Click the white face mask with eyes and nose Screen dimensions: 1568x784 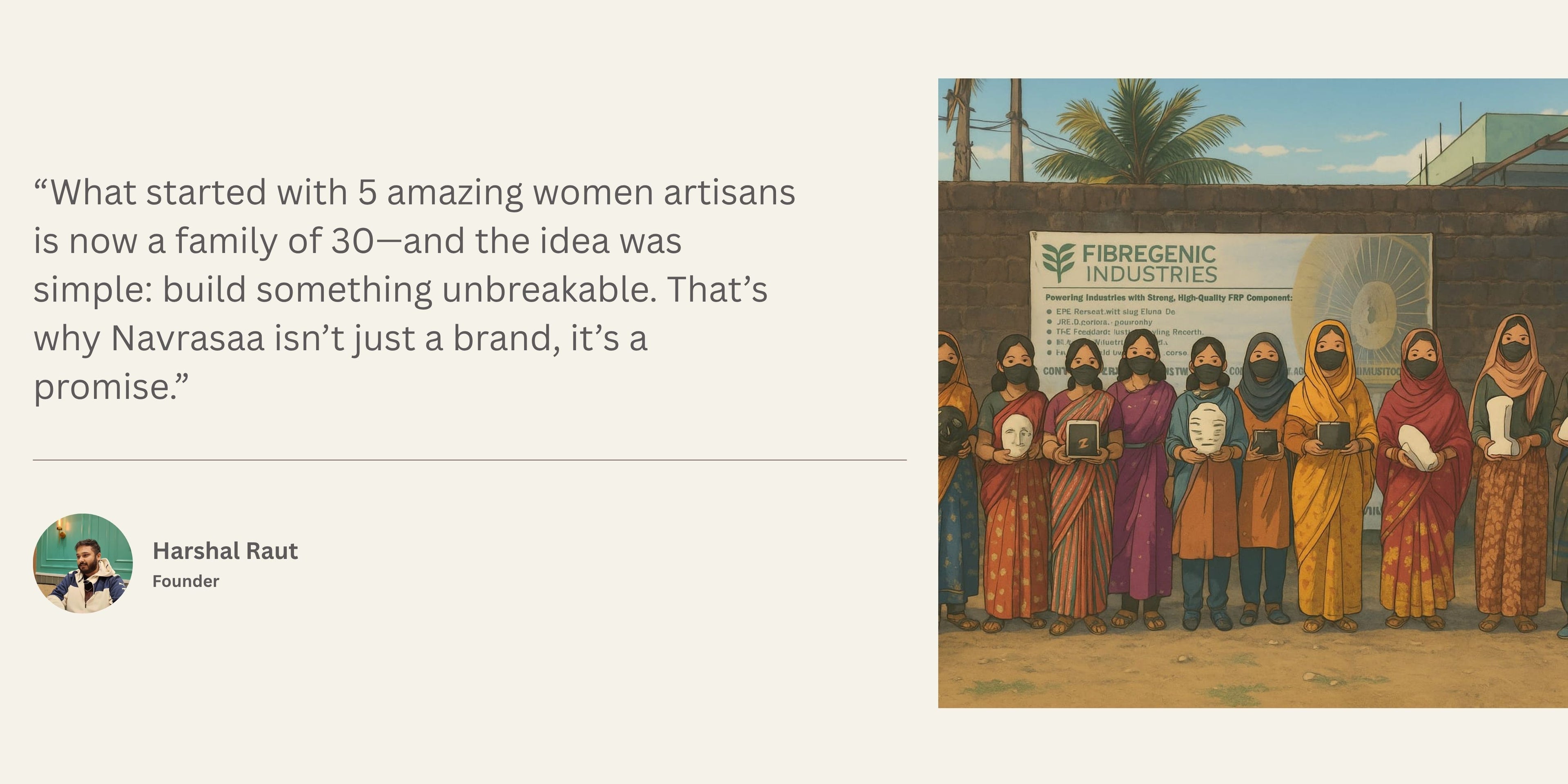click(x=1016, y=434)
